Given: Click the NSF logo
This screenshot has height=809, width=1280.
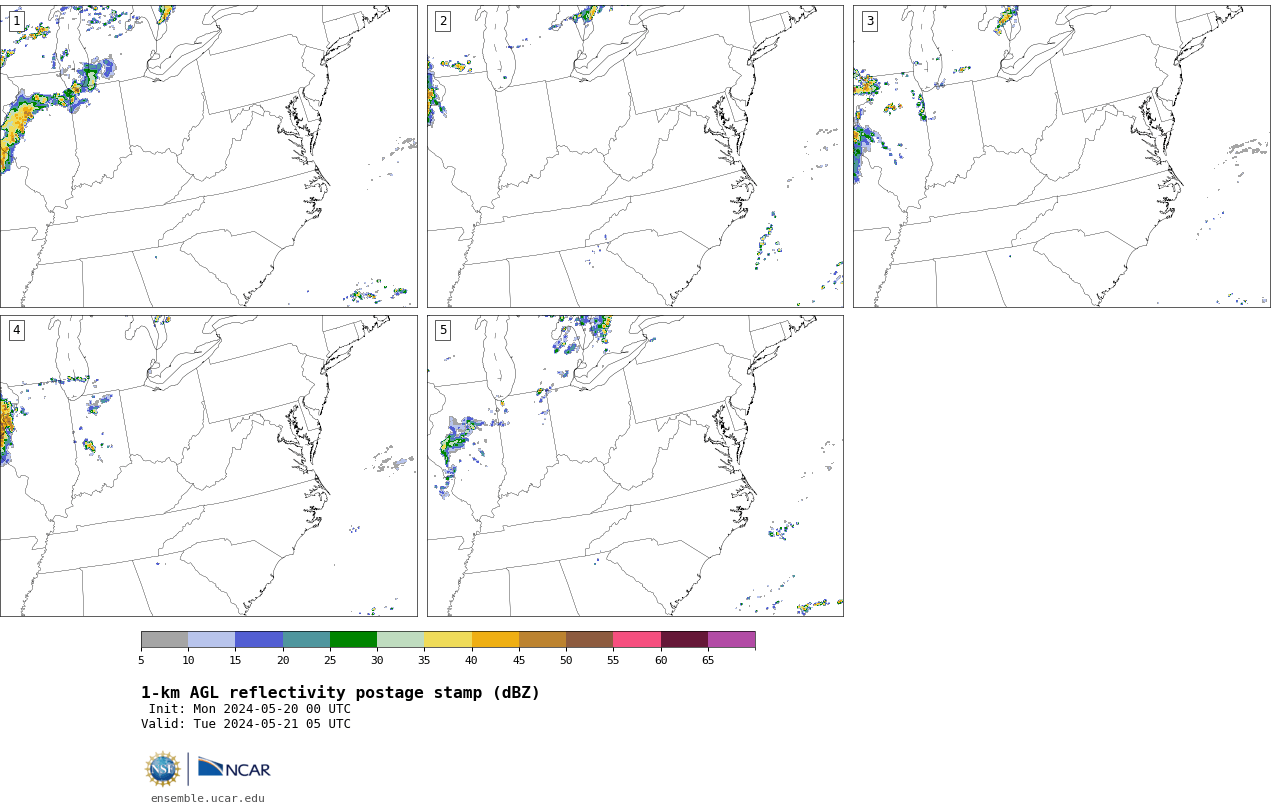Looking at the screenshot, I should pos(163,769).
